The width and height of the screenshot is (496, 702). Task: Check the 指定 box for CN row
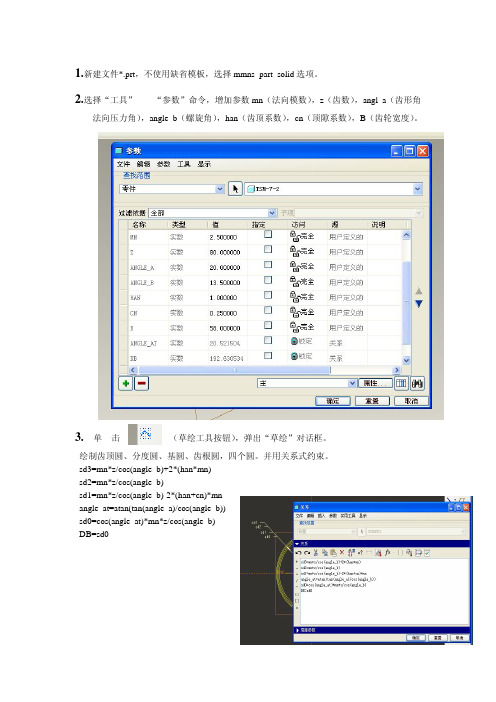pos(268,310)
